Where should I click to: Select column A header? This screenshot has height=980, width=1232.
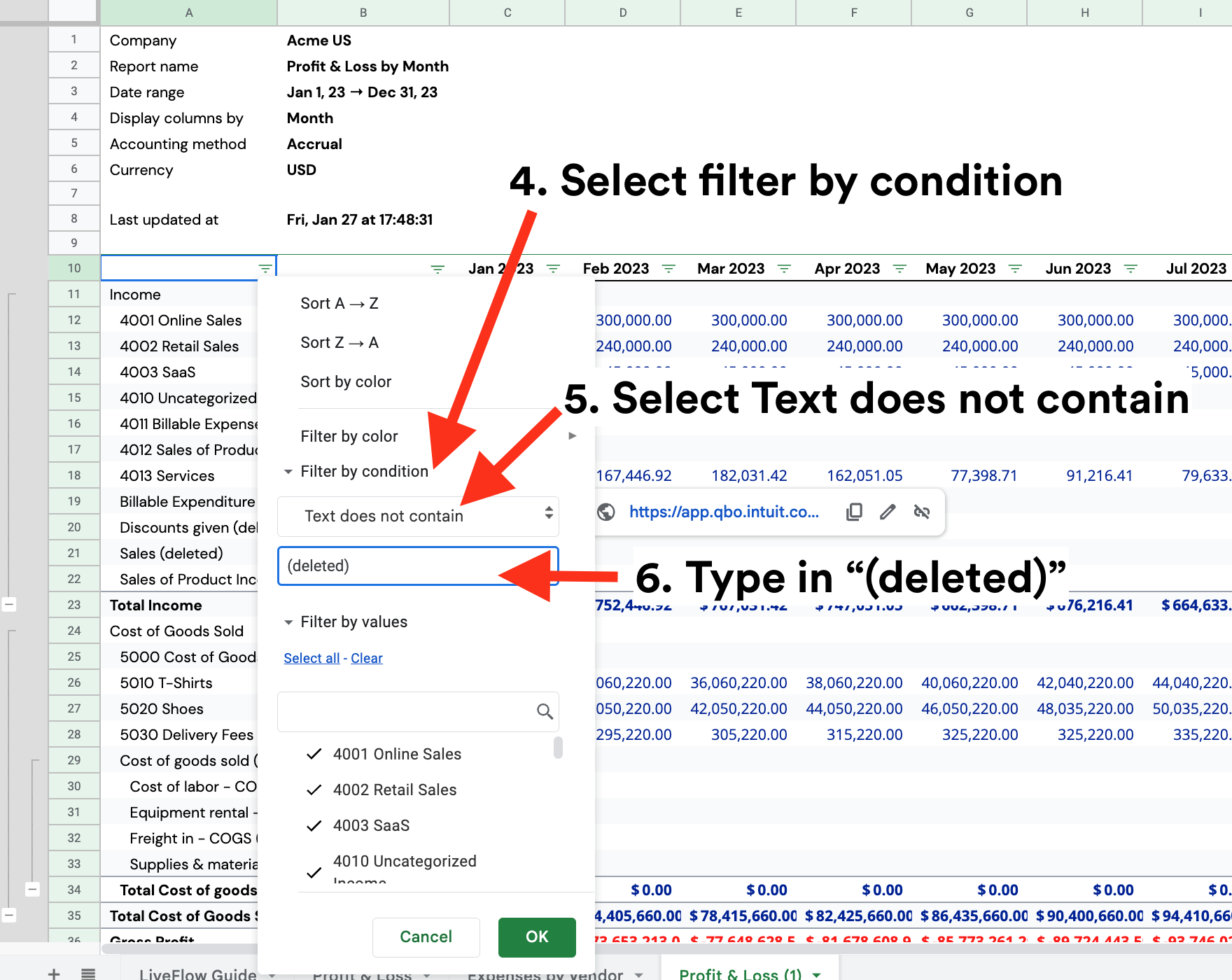pyautogui.click(x=189, y=13)
